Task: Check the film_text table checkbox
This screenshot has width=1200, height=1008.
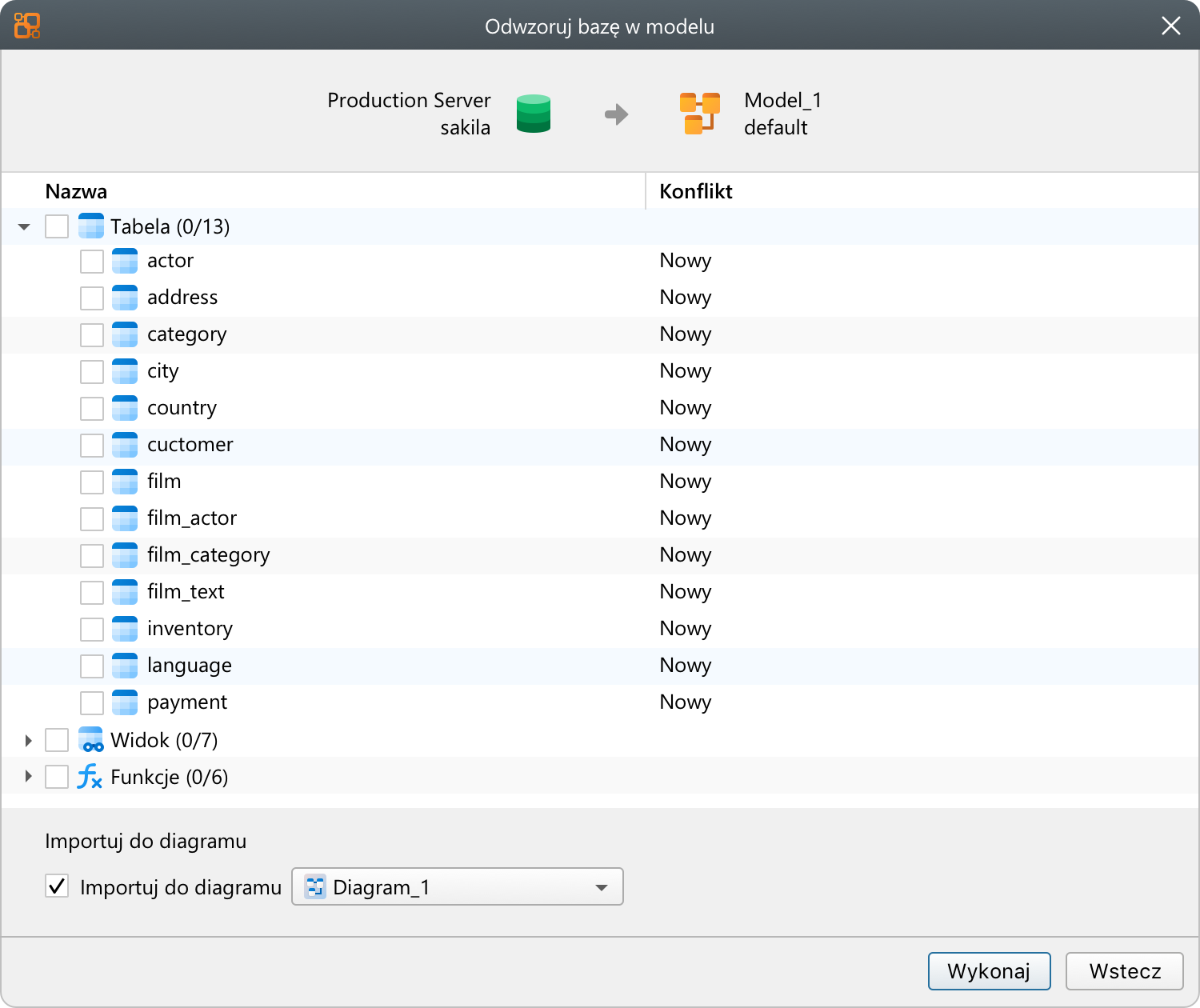Action: [92, 593]
